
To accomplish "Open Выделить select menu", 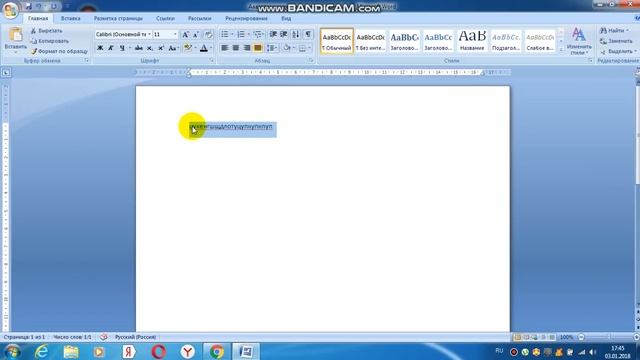I will [618, 51].
